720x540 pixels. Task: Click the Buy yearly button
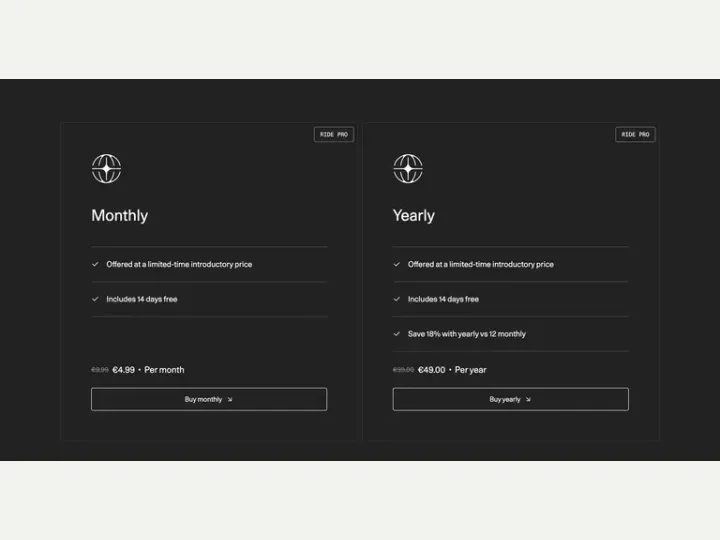(x=511, y=399)
